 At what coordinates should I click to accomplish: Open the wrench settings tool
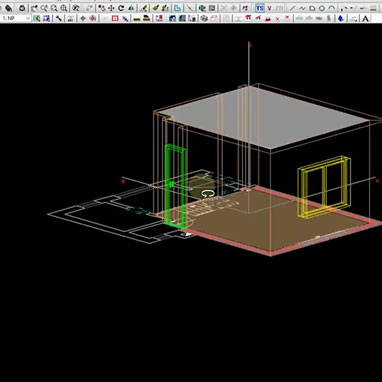click(x=58, y=18)
